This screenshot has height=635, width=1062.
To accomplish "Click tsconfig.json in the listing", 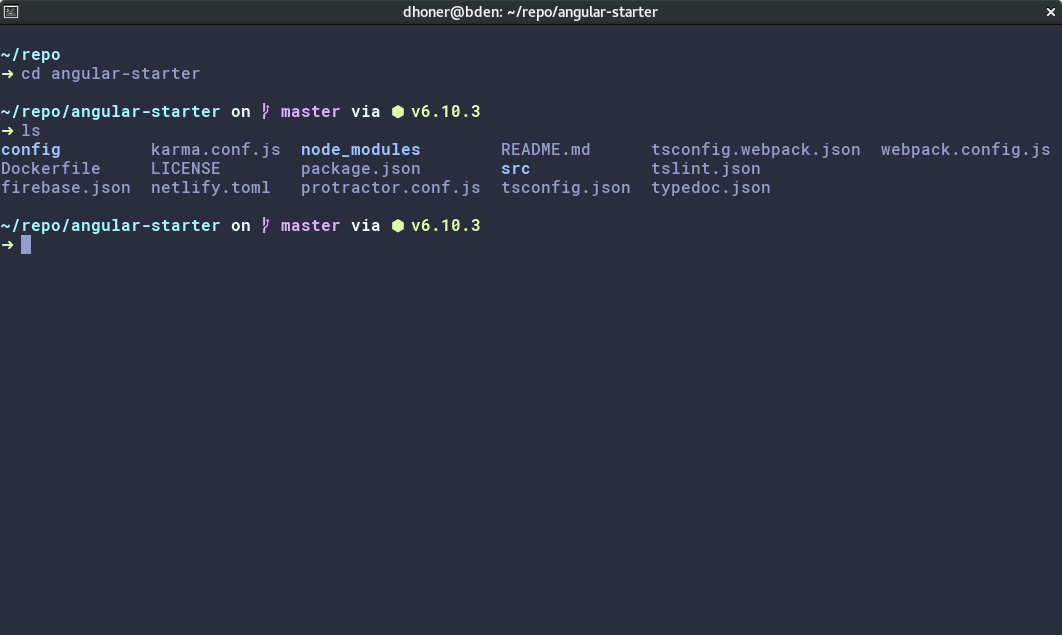I will [x=566, y=188].
